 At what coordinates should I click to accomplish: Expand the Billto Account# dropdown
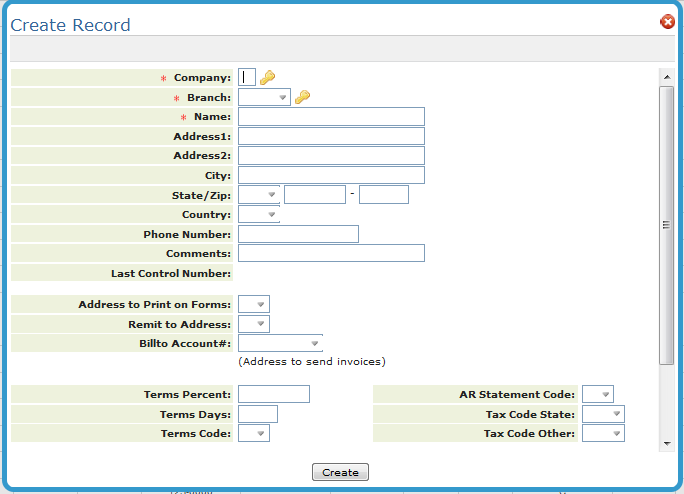[280, 344]
